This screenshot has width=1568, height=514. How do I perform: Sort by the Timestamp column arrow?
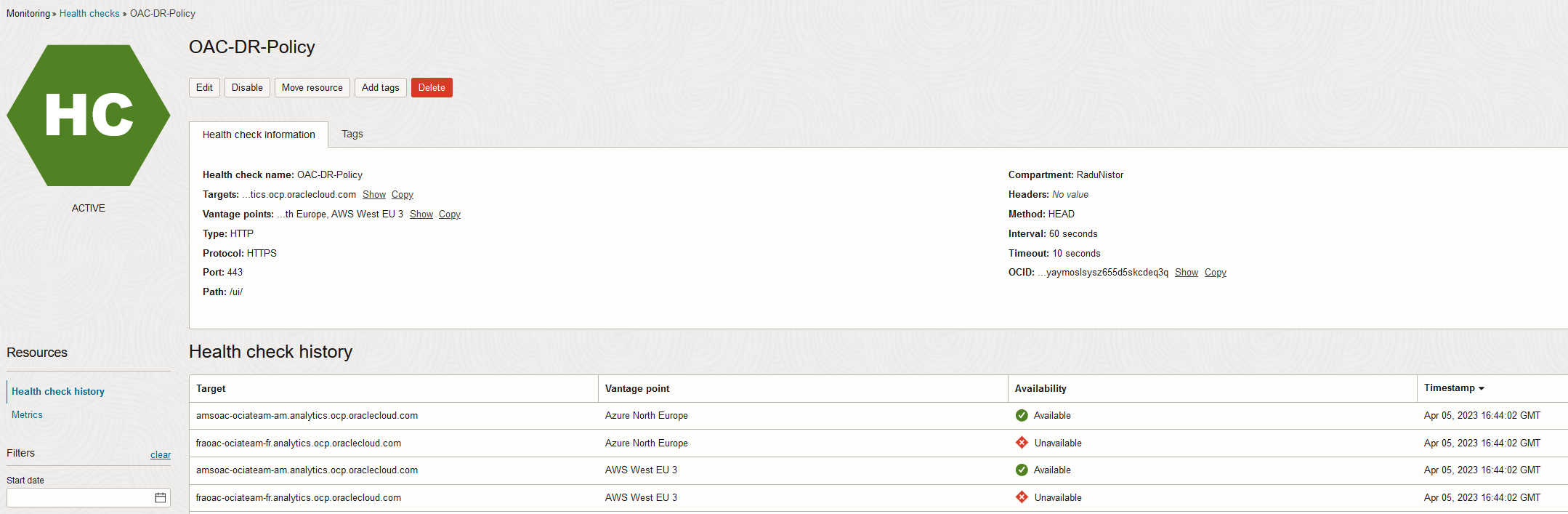[x=1482, y=389]
